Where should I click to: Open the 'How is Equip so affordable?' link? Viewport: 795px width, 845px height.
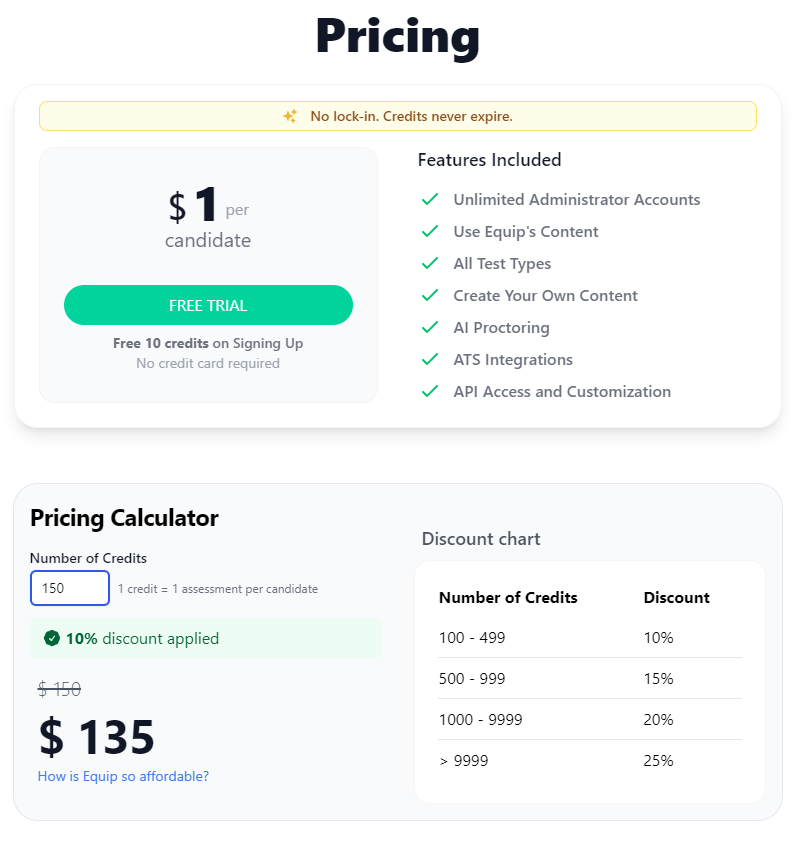123,776
